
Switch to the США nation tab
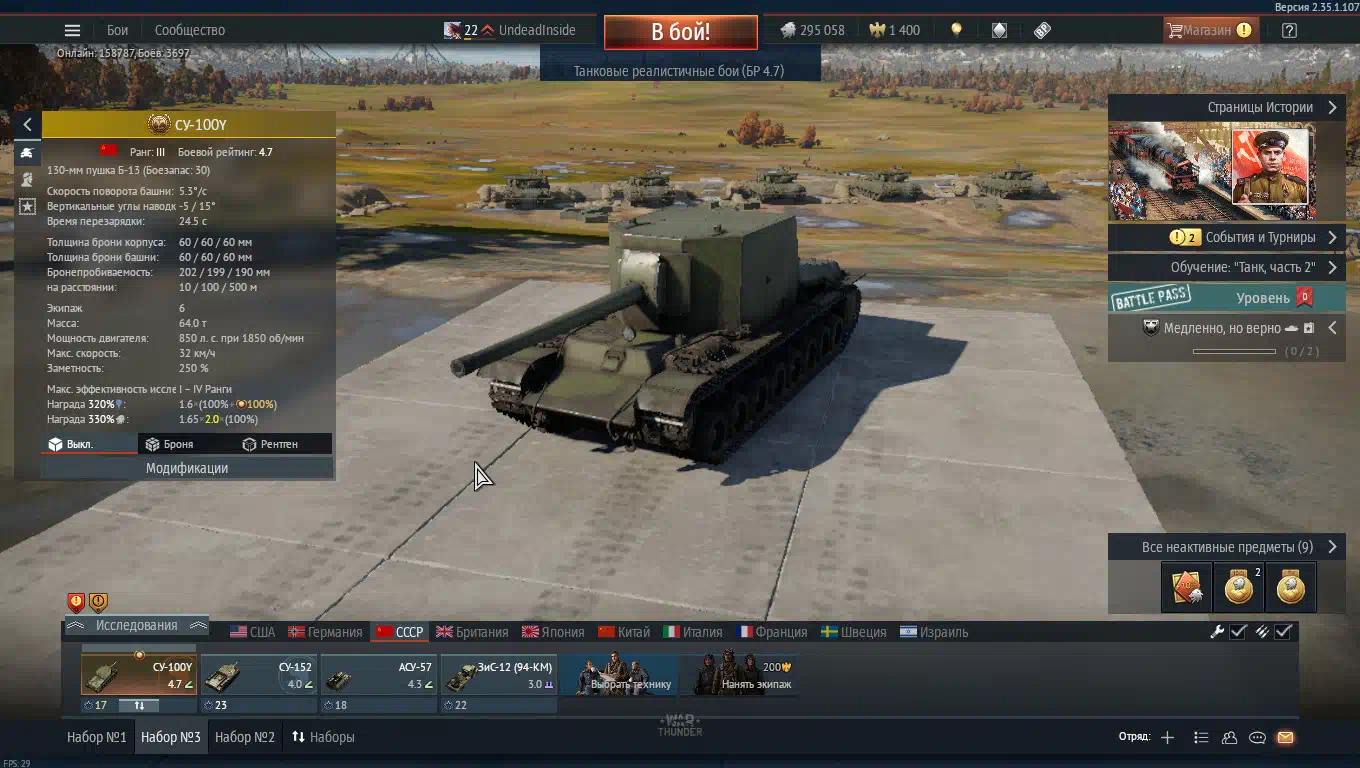click(x=252, y=632)
